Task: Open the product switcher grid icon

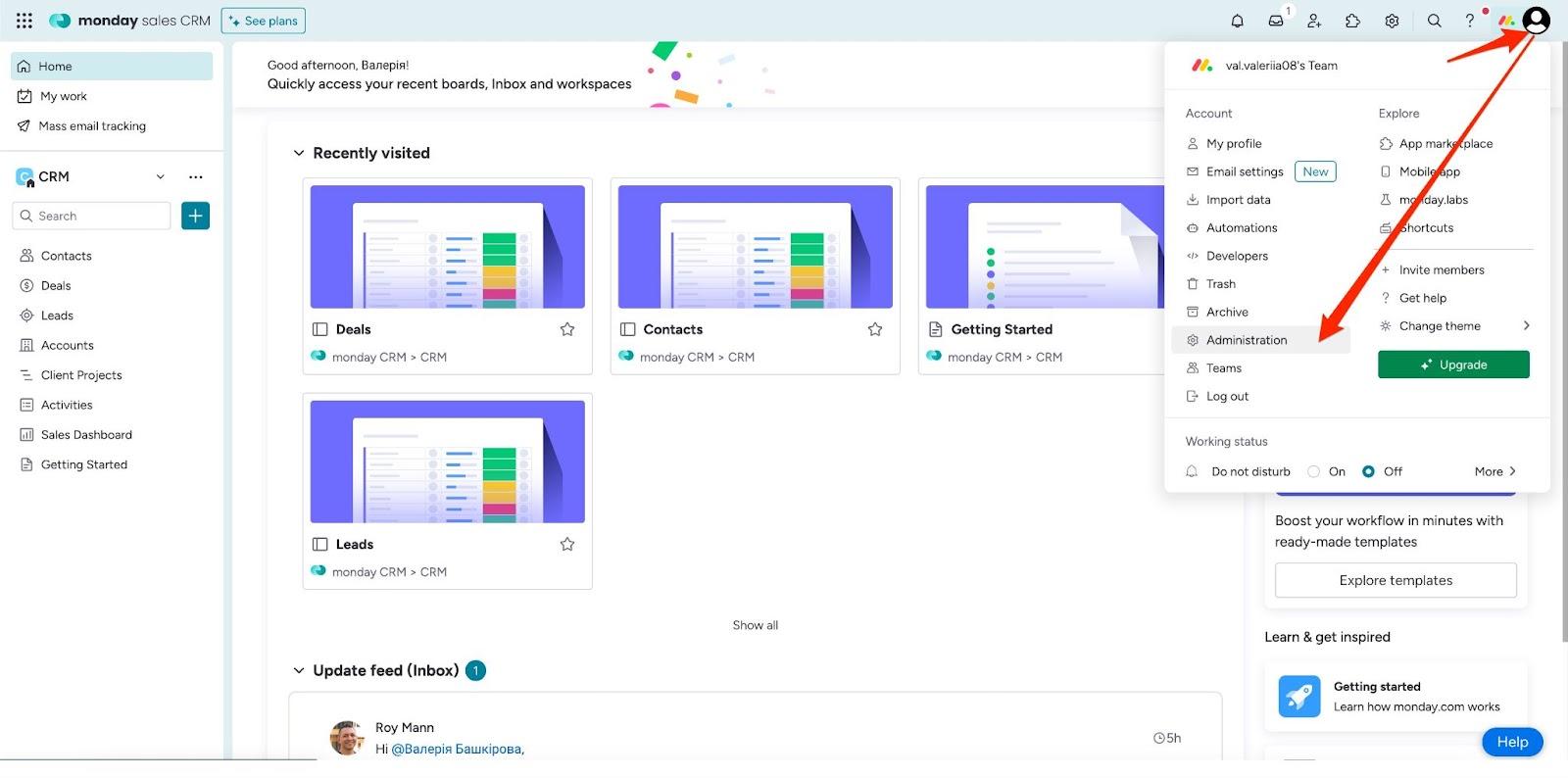Action: [x=24, y=21]
